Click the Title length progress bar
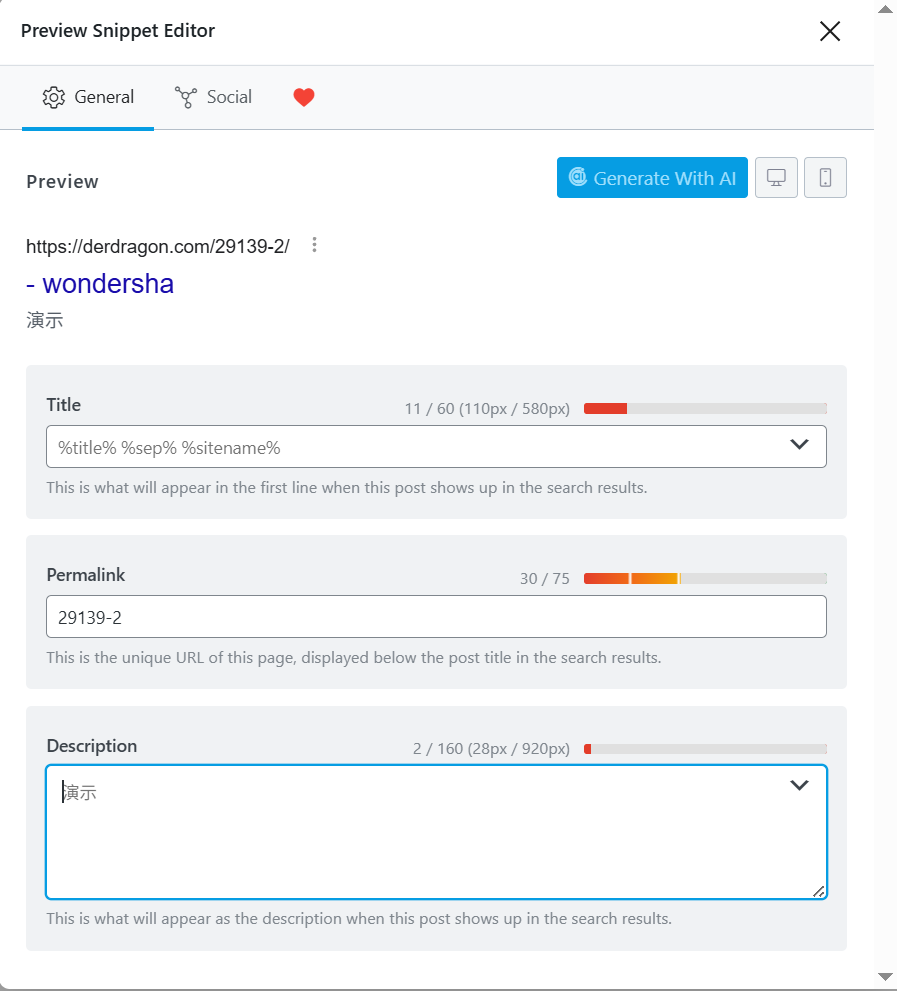Image resolution: width=897 pixels, height=991 pixels. (705, 408)
